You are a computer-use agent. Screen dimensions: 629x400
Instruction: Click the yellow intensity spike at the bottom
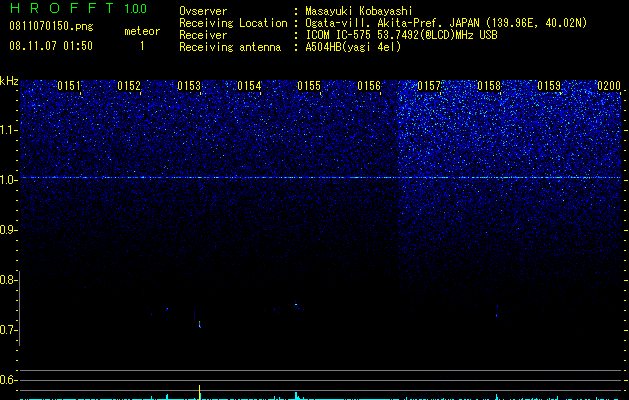pyautogui.click(x=199, y=392)
